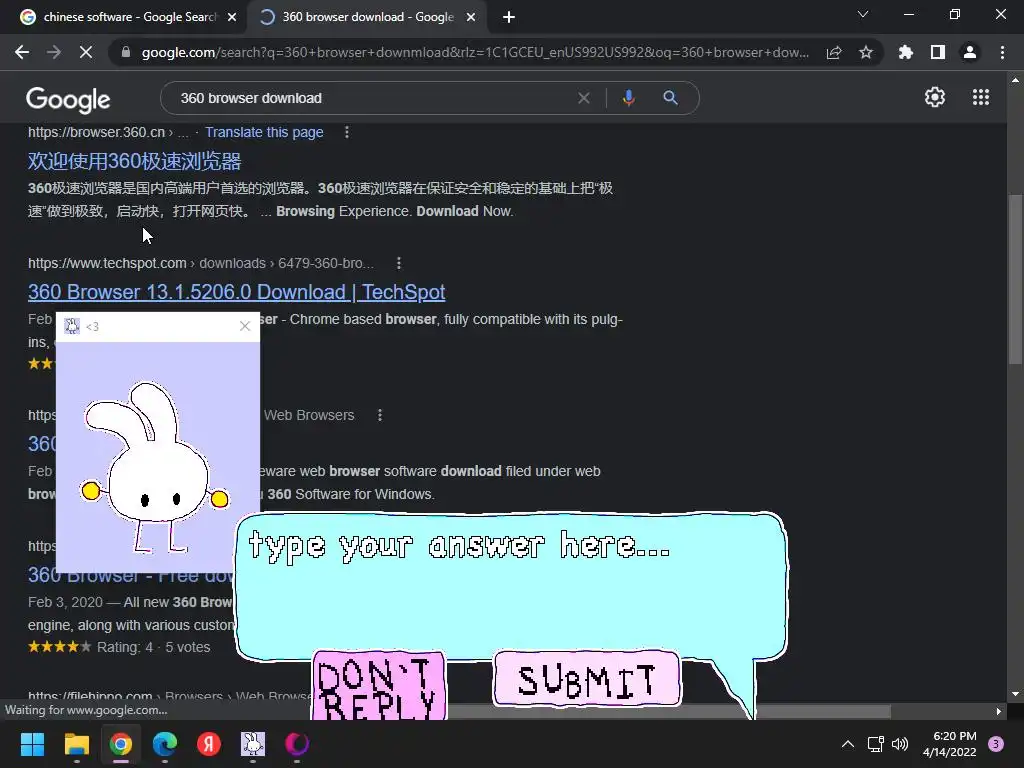
Task: Go forward to the next page
Action: (x=54, y=52)
